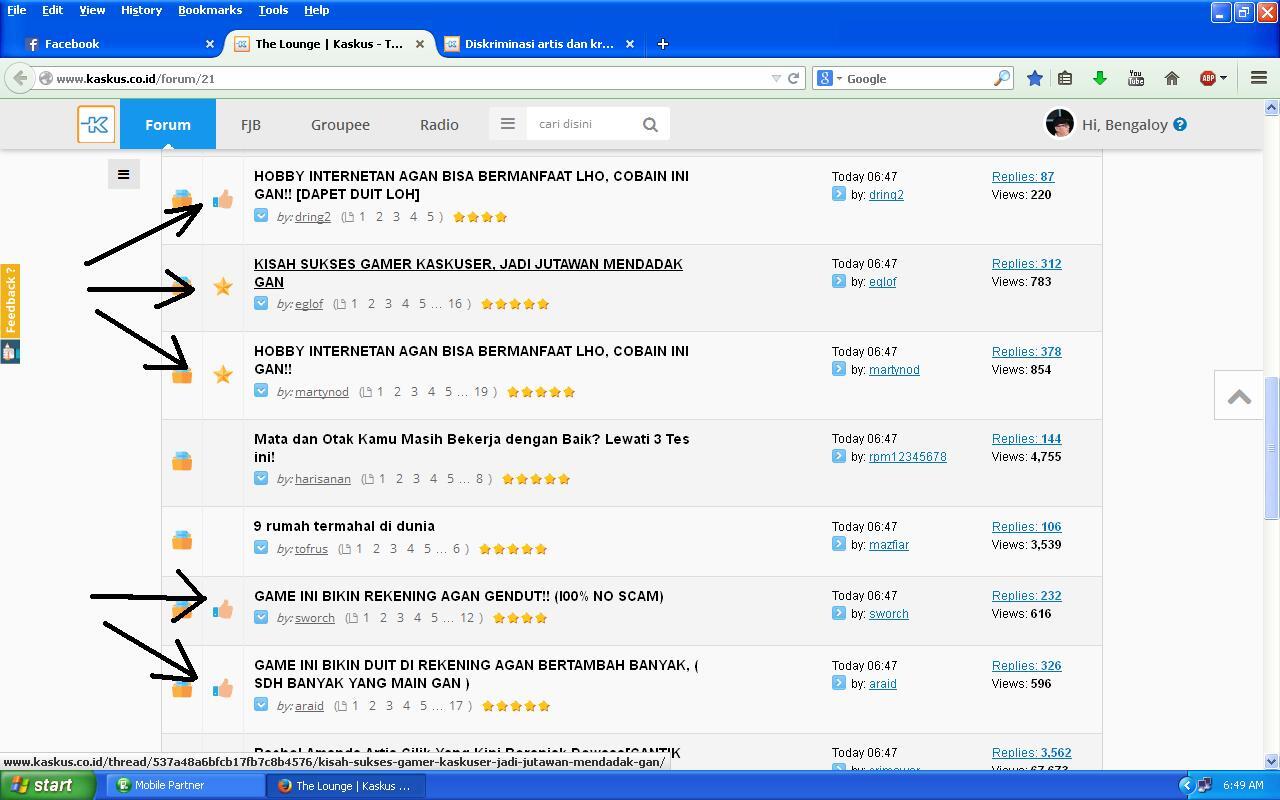
Task: Click the scroll-to-top arrow button
Action: (1239, 396)
